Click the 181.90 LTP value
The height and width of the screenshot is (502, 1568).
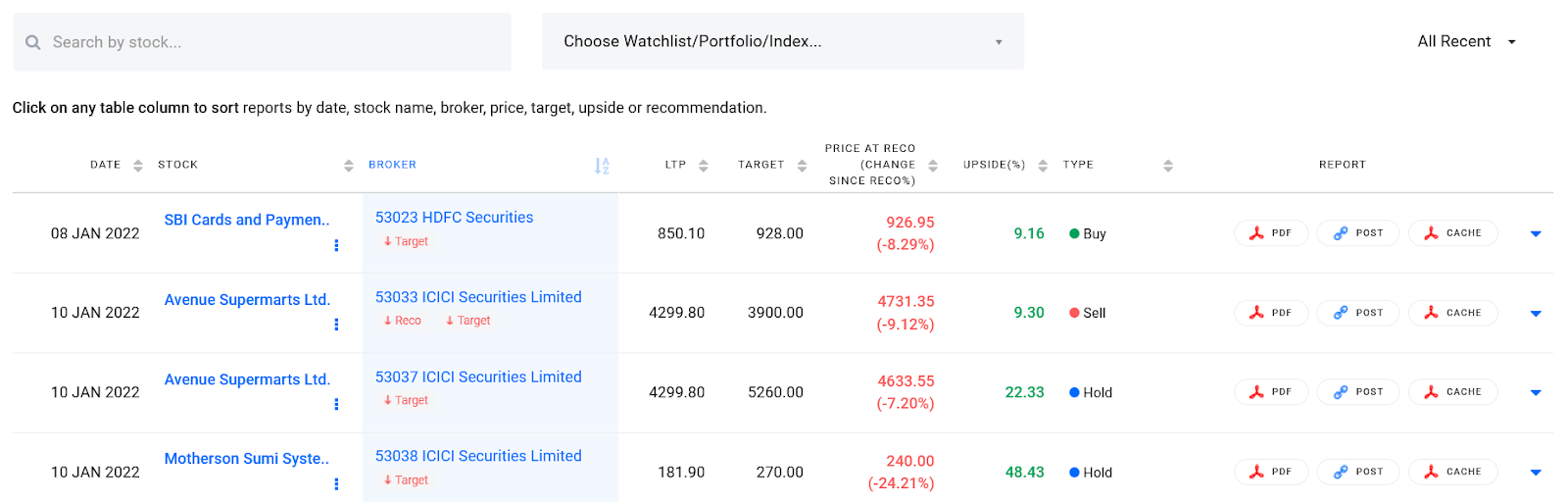click(x=681, y=473)
